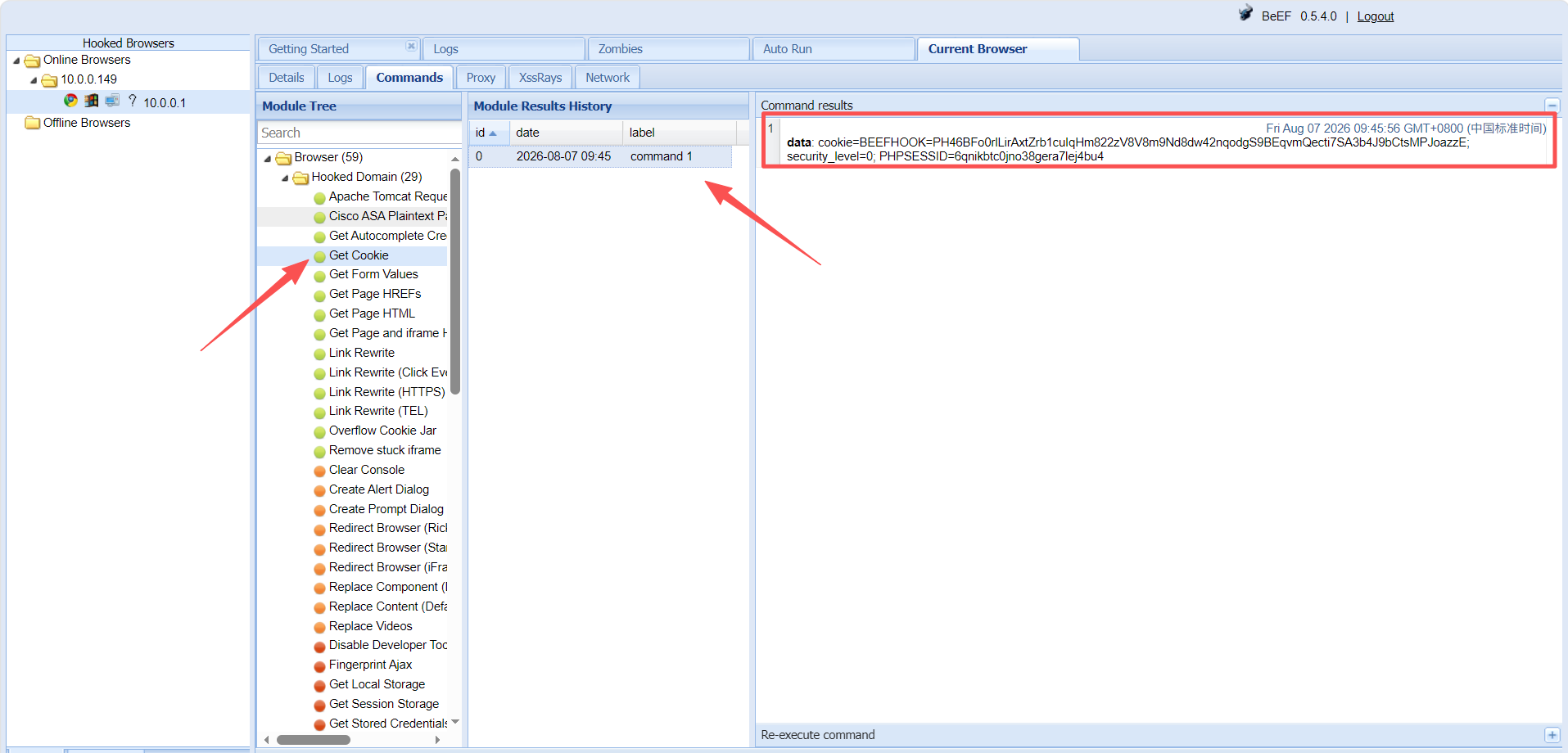Click the Module Tree scroll-up arrow
This screenshot has width=1568, height=753.
(455, 159)
